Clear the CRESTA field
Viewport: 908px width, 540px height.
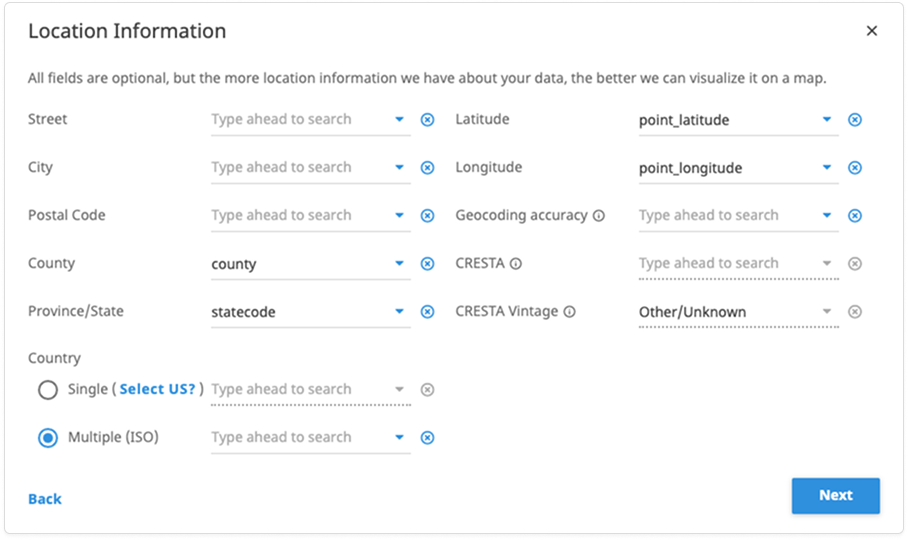pyautogui.click(x=855, y=263)
